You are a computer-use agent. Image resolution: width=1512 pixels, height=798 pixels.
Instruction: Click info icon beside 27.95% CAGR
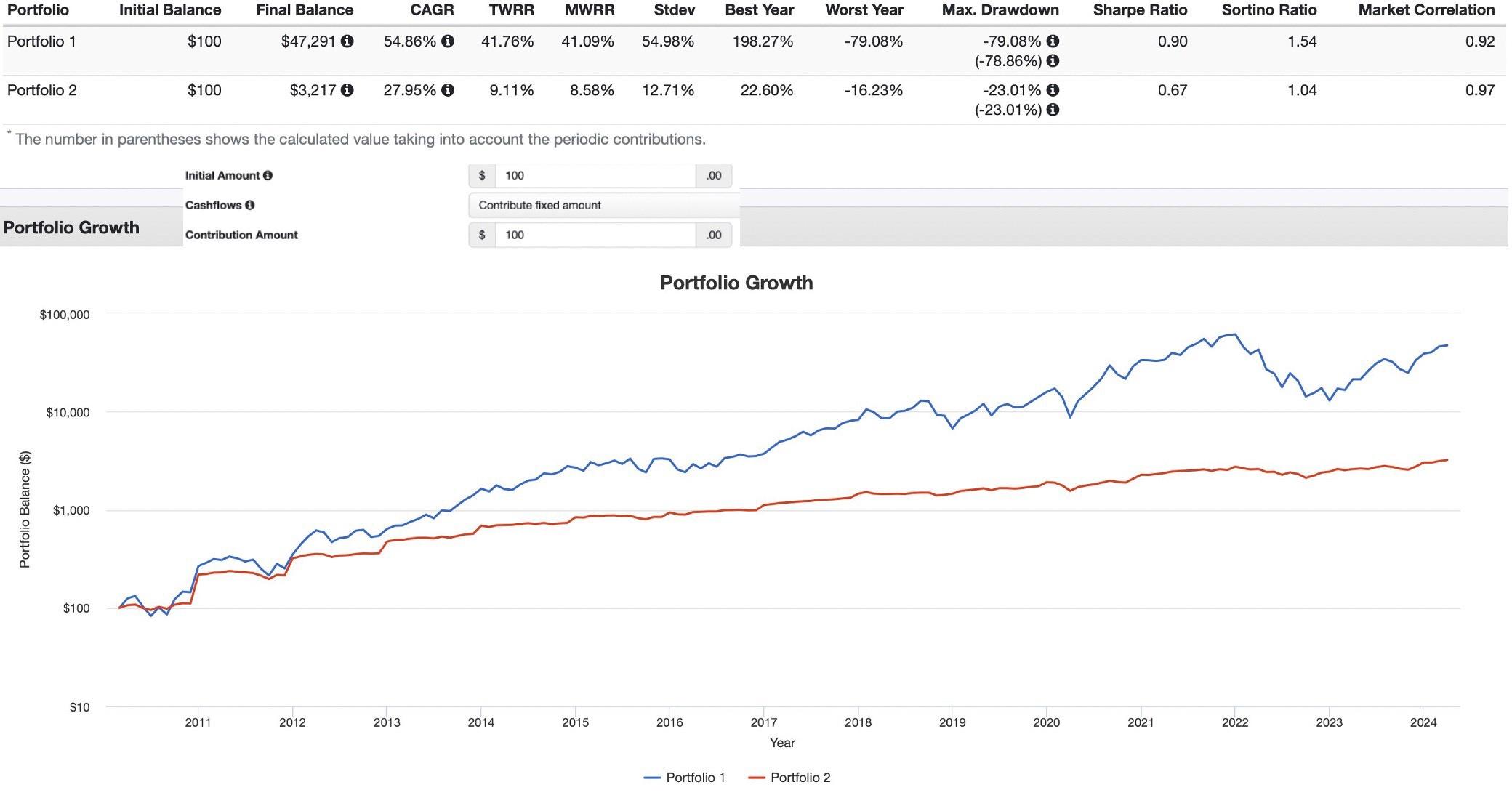click(448, 90)
